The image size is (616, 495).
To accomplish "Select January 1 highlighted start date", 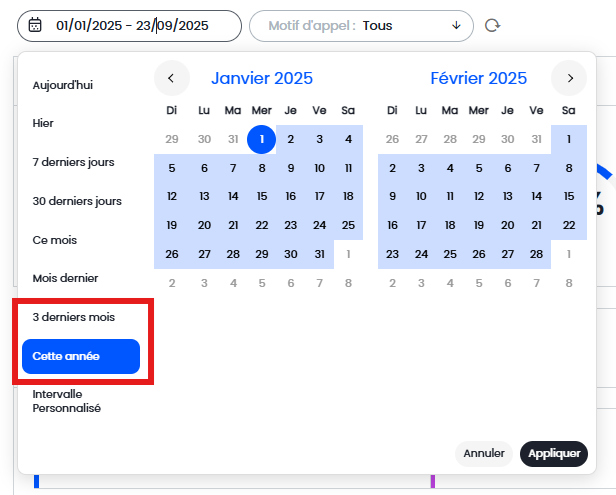I will click(261, 139).
